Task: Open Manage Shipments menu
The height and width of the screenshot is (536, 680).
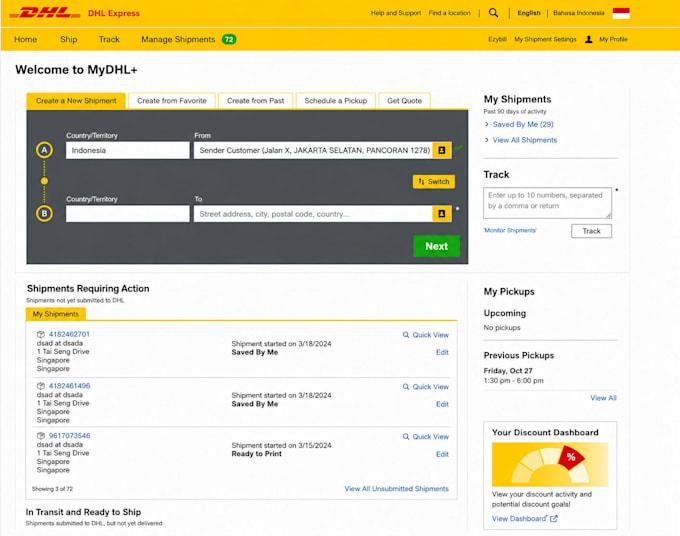Action: coord(178,39)
